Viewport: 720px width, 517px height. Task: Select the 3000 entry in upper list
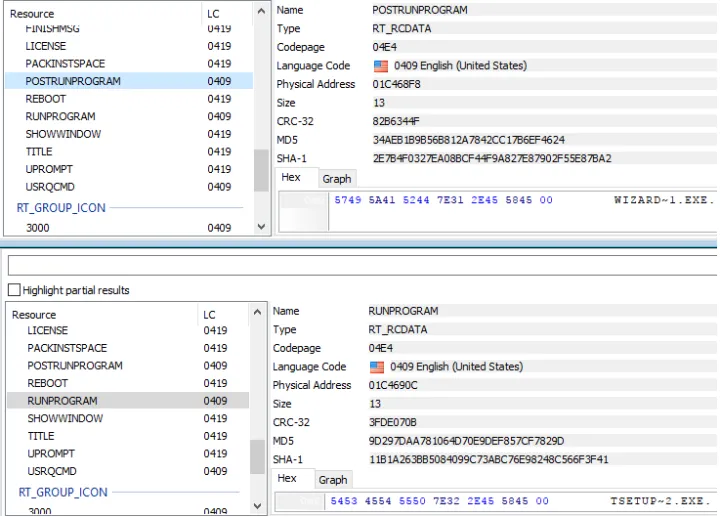(x=129, y=227)
